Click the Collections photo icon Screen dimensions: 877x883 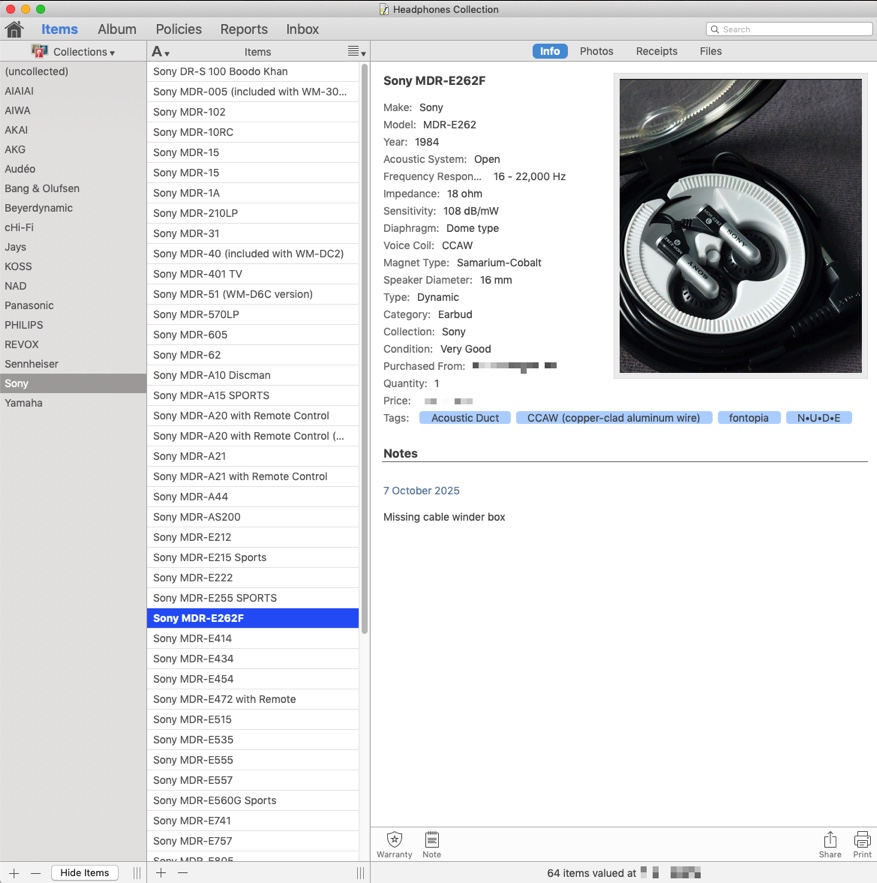(39, 51)
